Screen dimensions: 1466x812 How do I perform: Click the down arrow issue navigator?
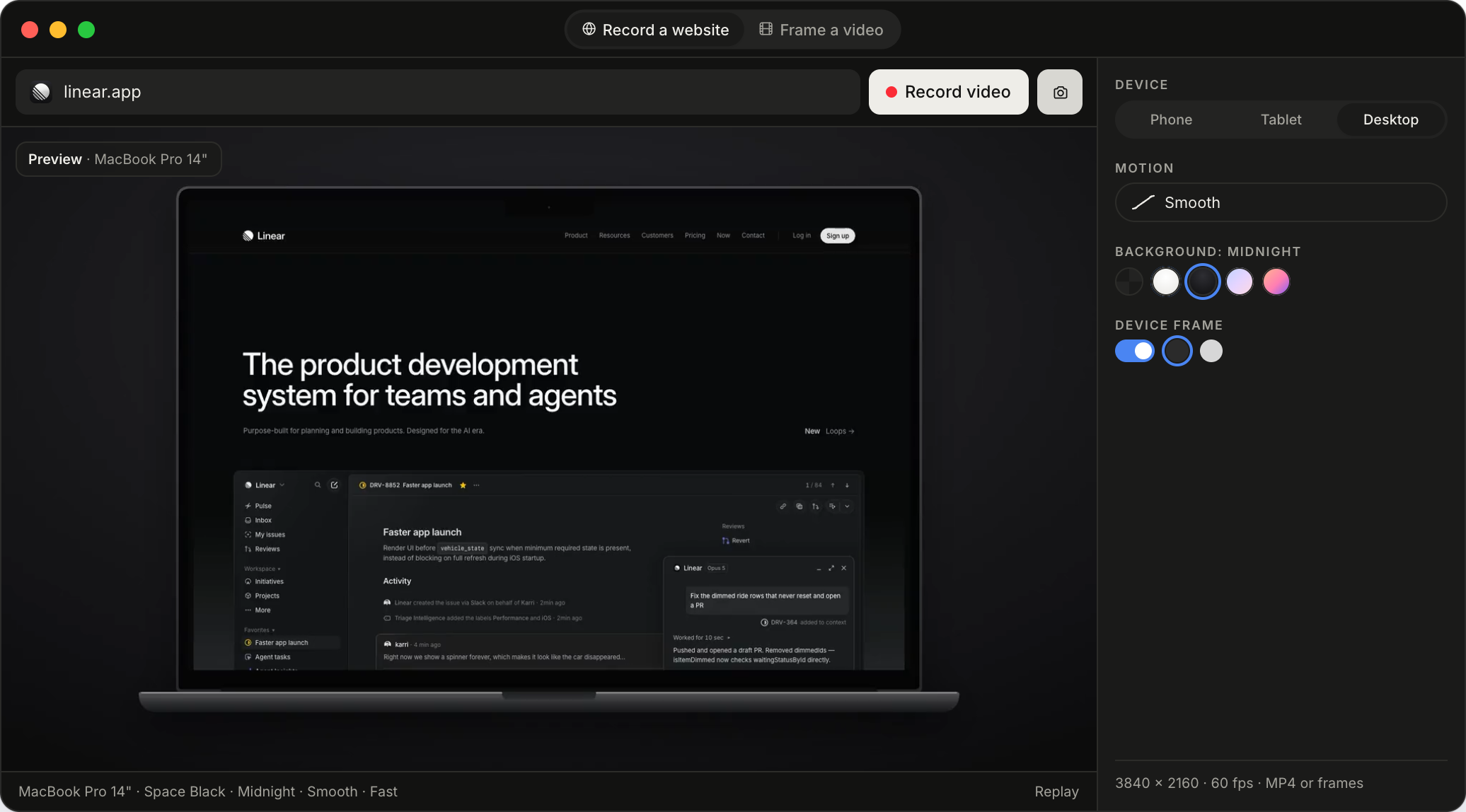pyautogui.click(x=847, y=485)
